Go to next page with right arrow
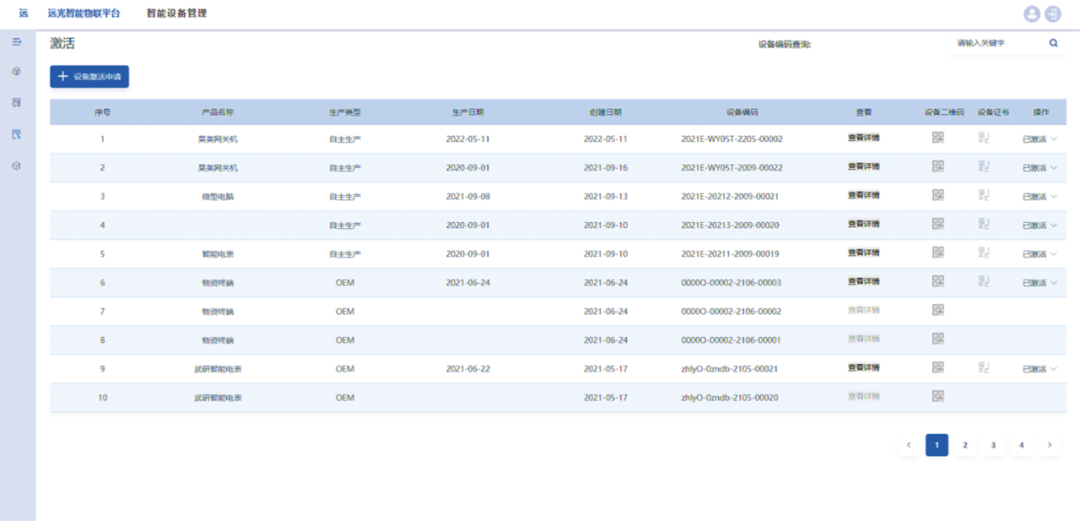Viewport: 1080px width, 521px height. (1049, 445)
